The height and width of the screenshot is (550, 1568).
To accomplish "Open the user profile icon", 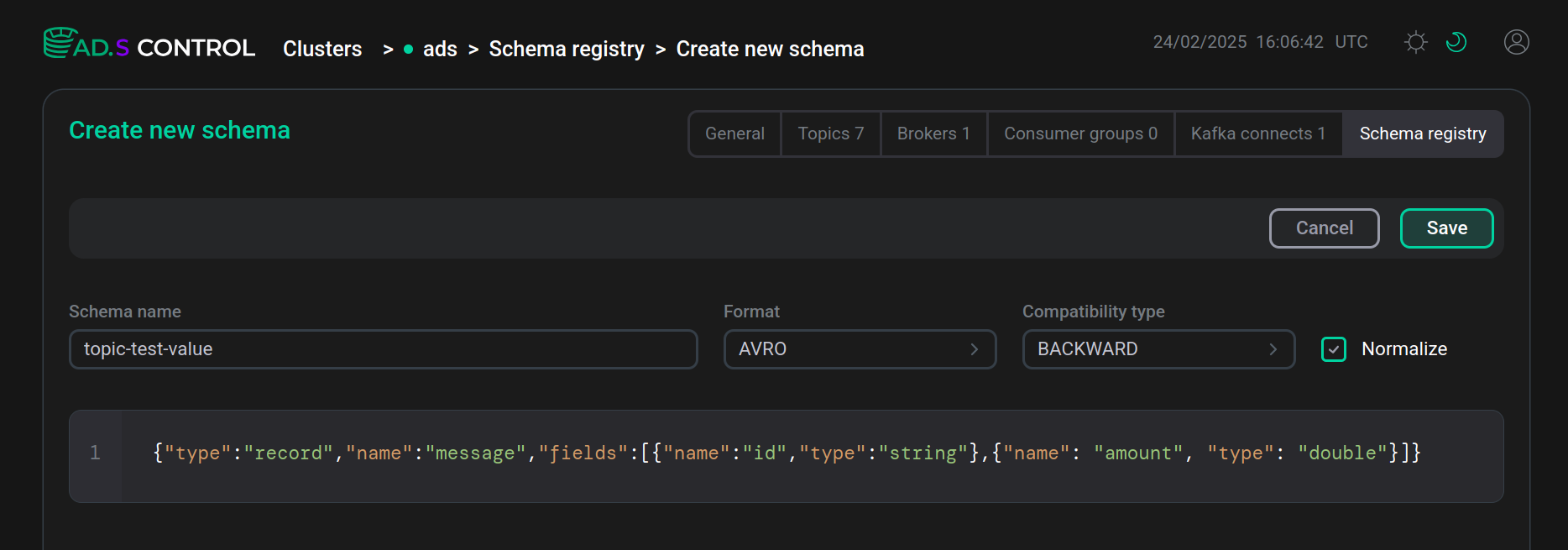I will click(x=1517, y=42).
